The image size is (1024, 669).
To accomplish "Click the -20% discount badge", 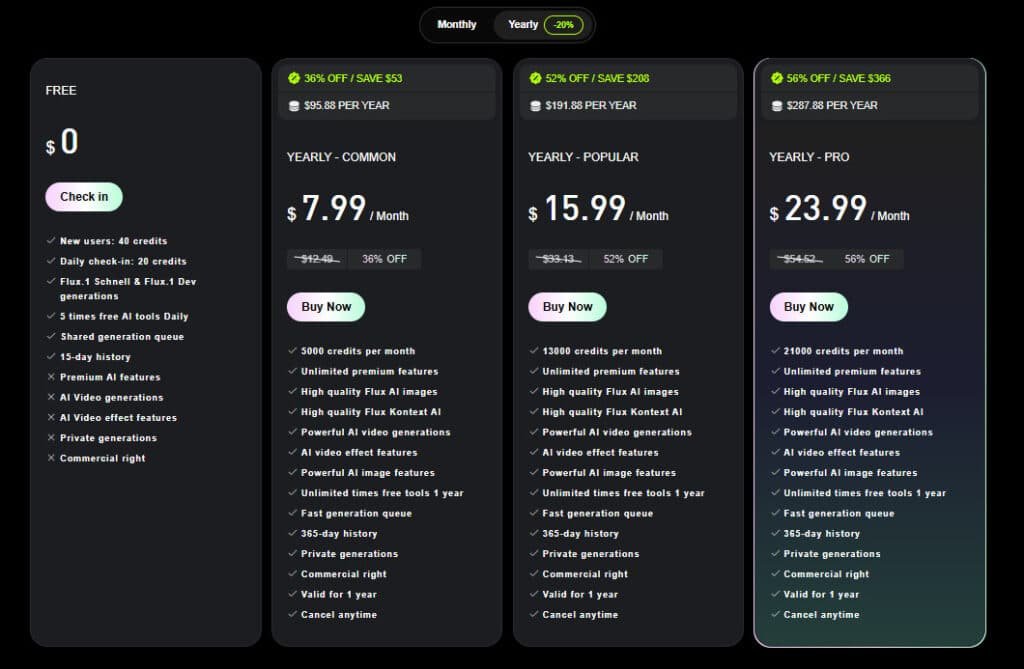I will click(564, 25).
